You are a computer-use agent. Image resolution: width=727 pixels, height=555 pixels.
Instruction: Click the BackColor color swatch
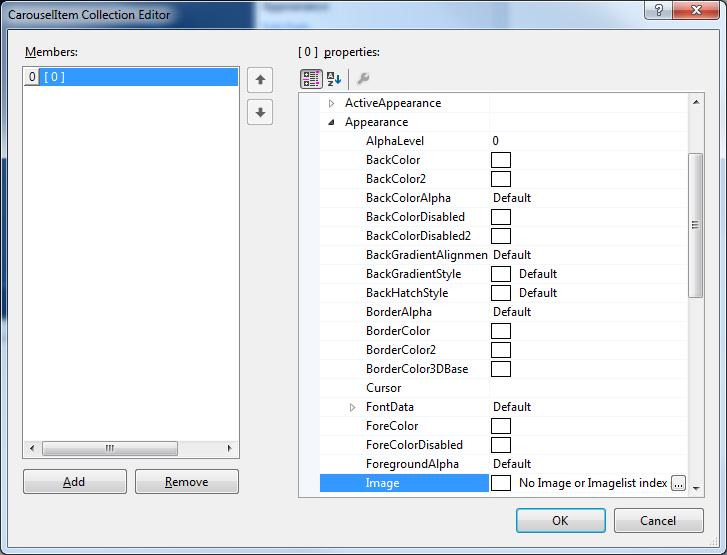point(501,160)
